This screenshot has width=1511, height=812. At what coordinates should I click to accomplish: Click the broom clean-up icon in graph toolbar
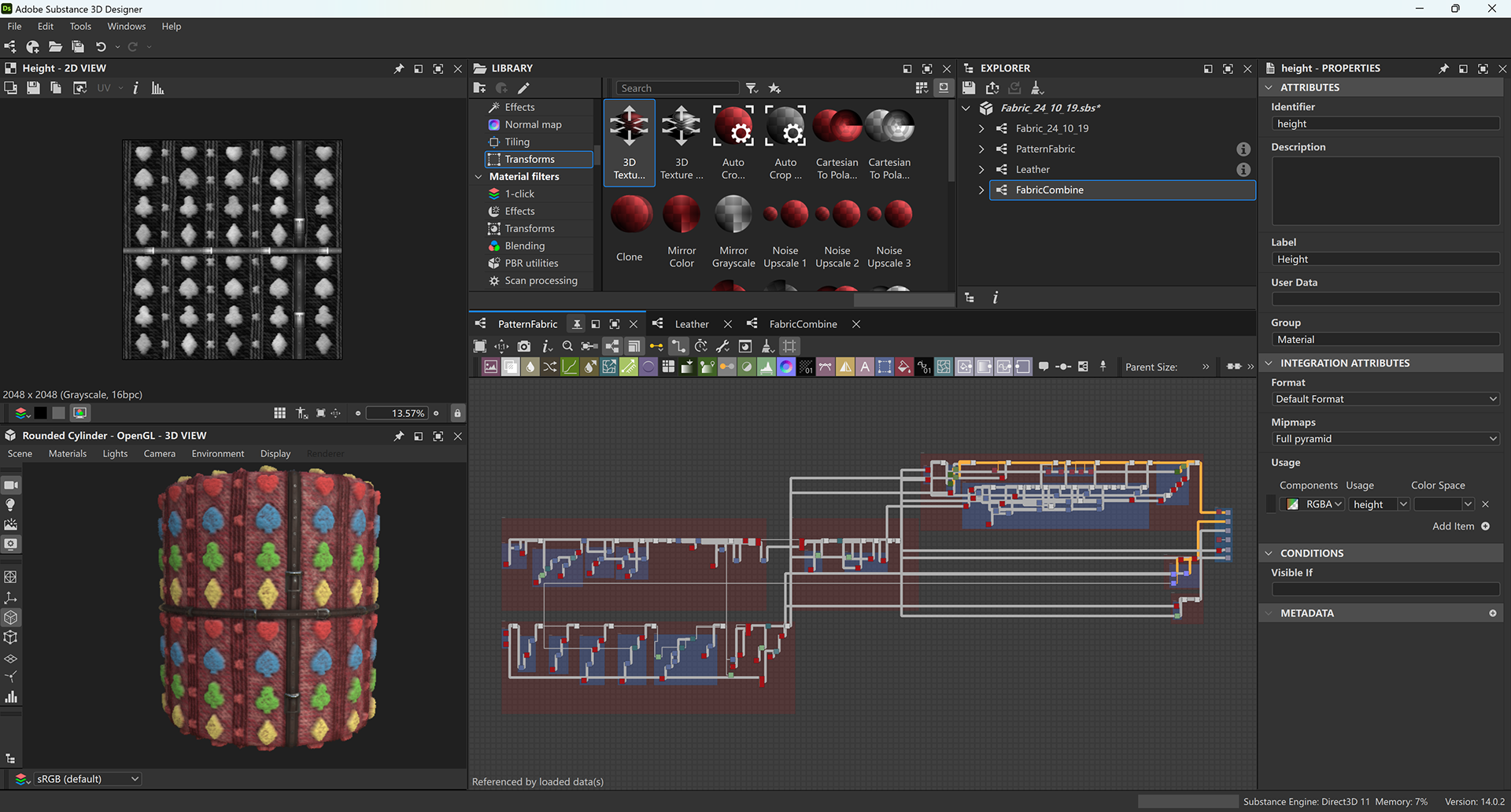click(x=767, y=346)
